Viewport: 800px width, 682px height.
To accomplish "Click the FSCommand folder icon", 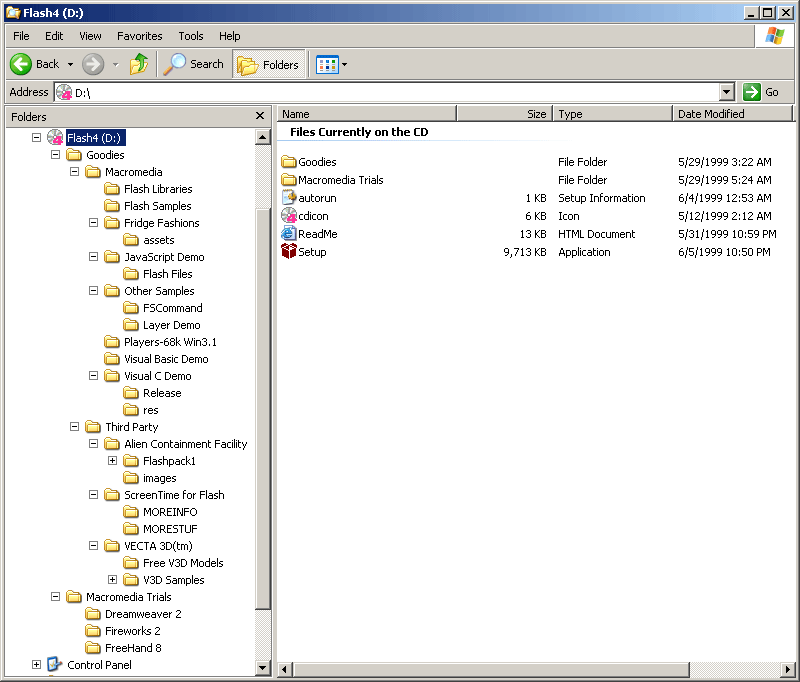I will pos(131,308).
